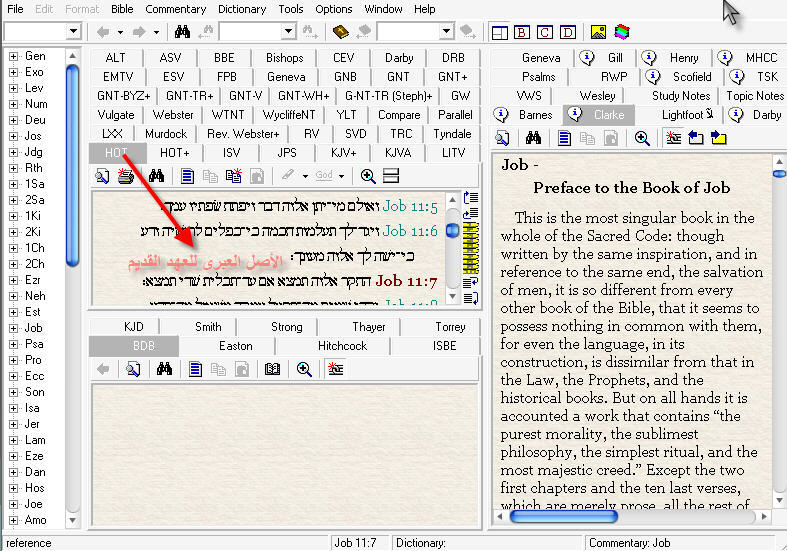Viewport: 787px width, 551px height.
Task: Open the Scofield commentary tab
Action: [x=682, y=77]
